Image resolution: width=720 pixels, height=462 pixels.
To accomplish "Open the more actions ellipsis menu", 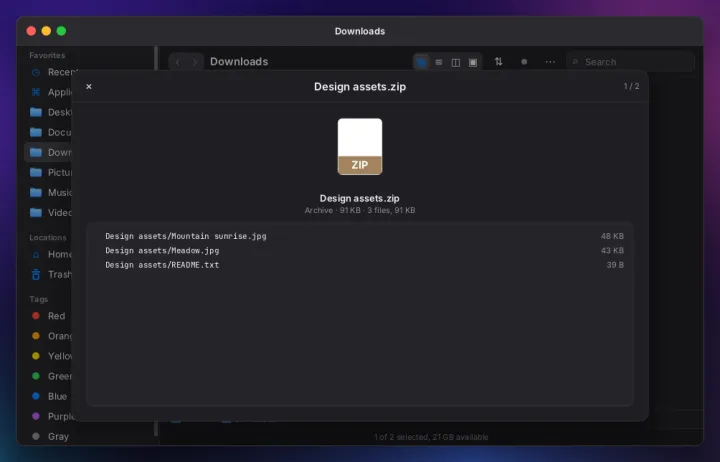I will click(550, 62).
